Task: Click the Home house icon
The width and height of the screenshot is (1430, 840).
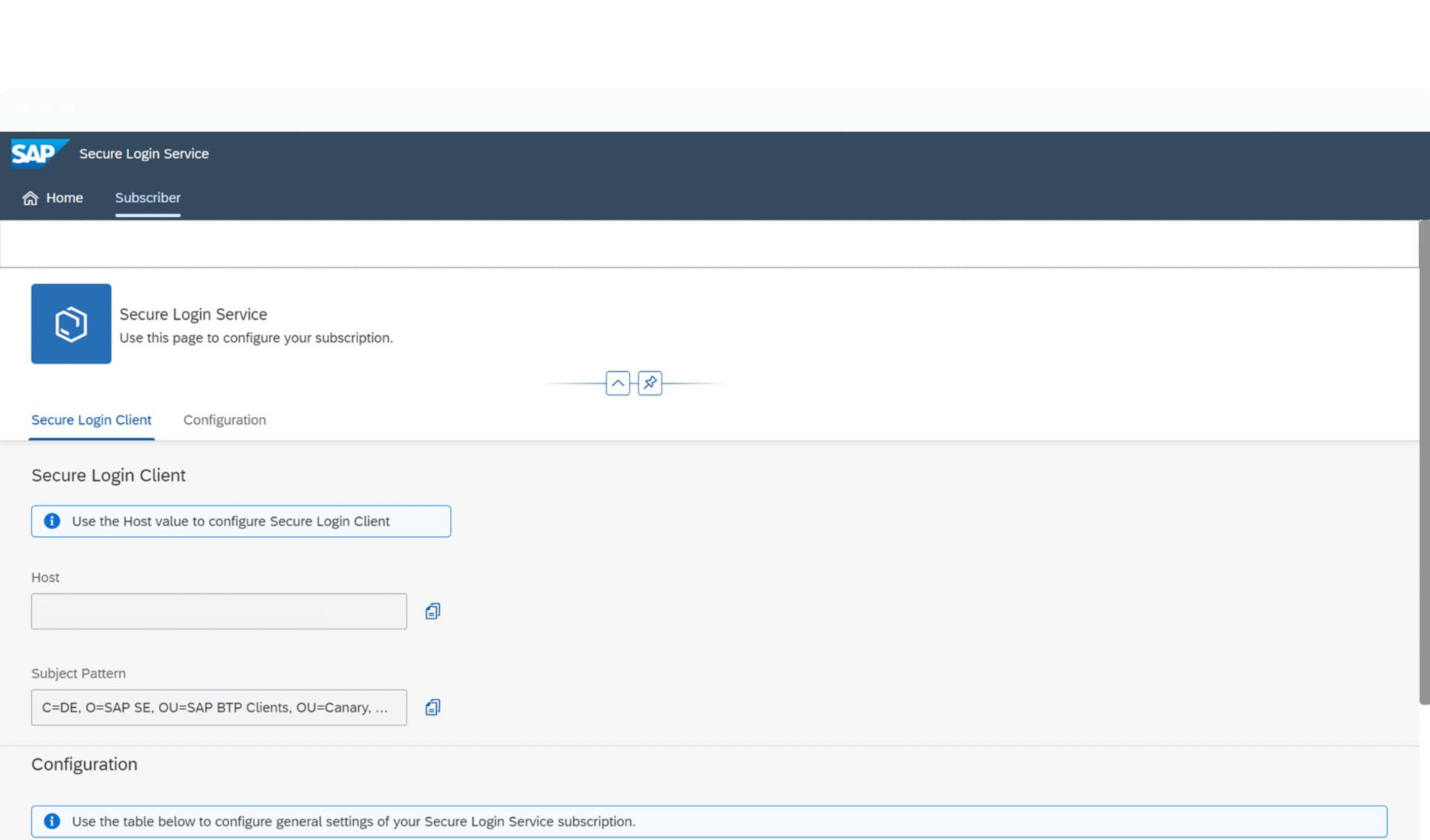Action: (x=30, y=199)
